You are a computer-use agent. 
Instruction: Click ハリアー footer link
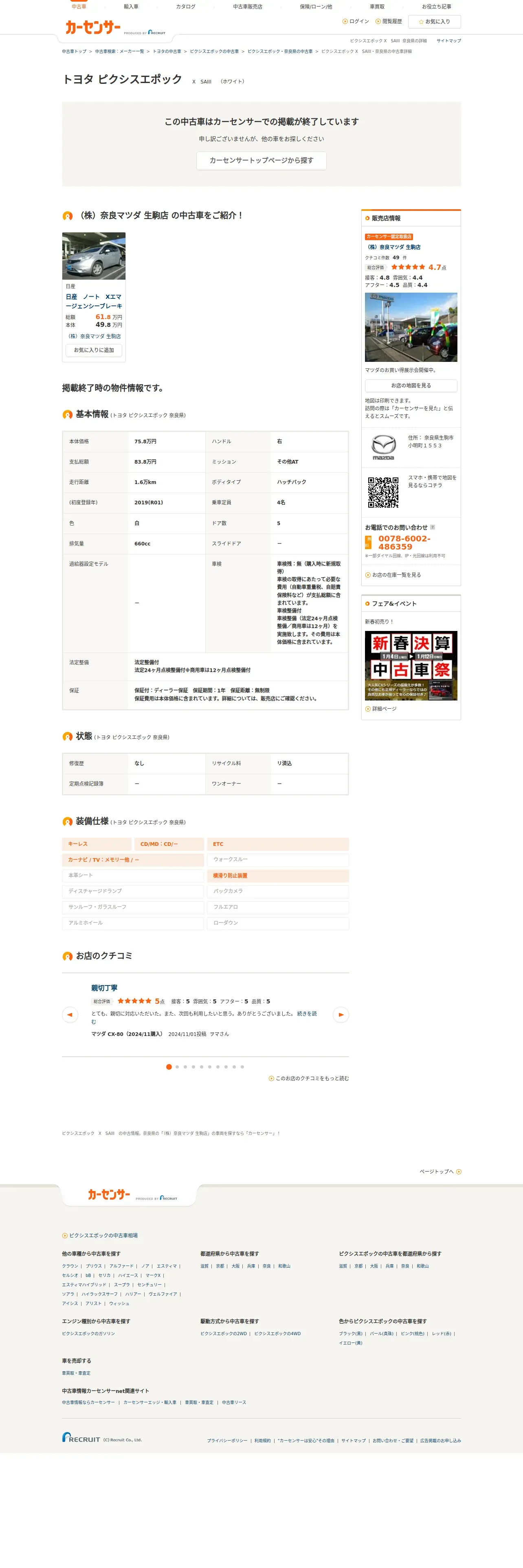[133, 1294]
